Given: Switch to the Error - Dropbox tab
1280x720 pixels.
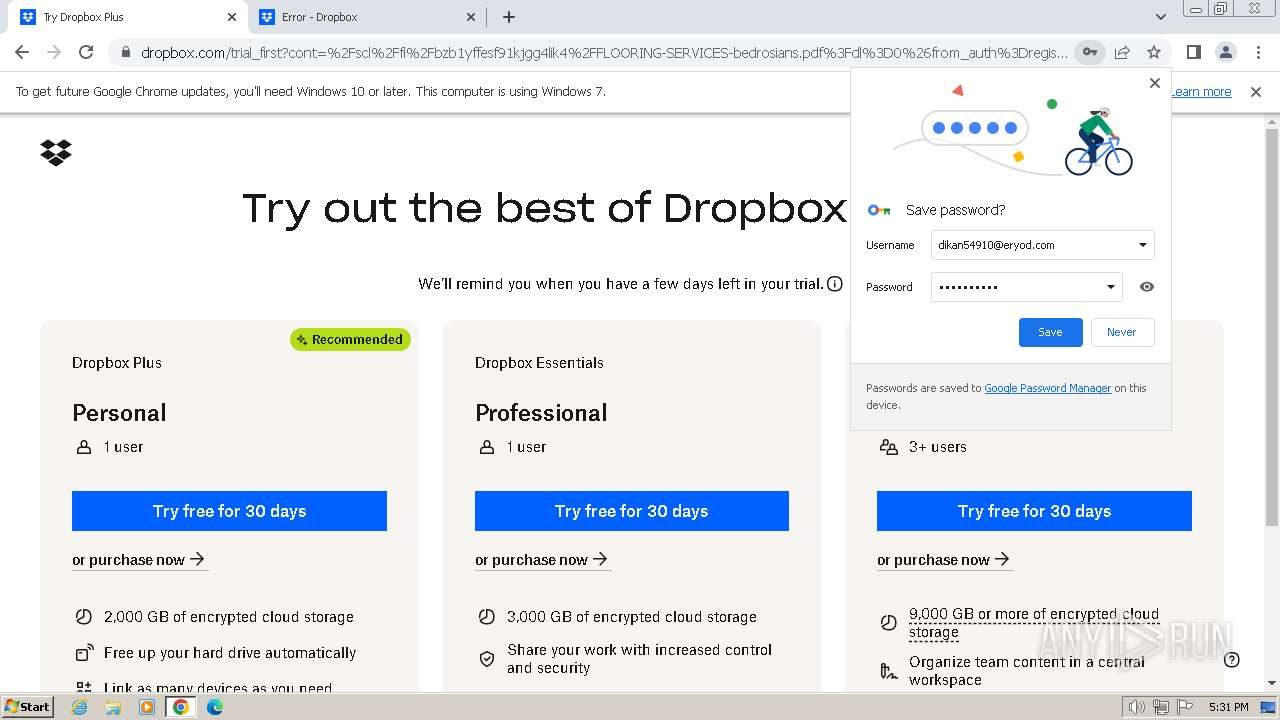Looking at the screenshot, I should point(367,17).
